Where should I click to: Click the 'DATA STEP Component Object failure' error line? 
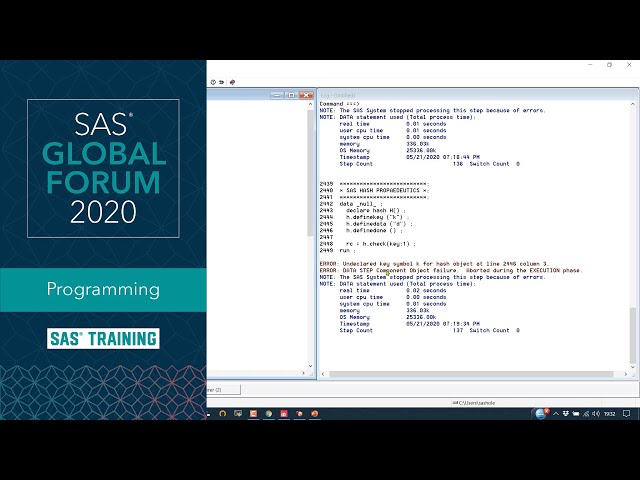coord(451,270)
